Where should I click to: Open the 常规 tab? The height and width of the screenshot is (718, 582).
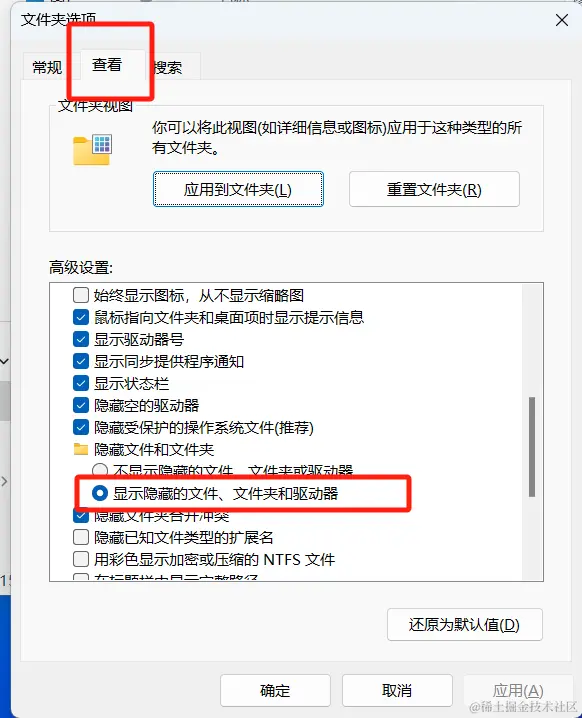[47, 67]
